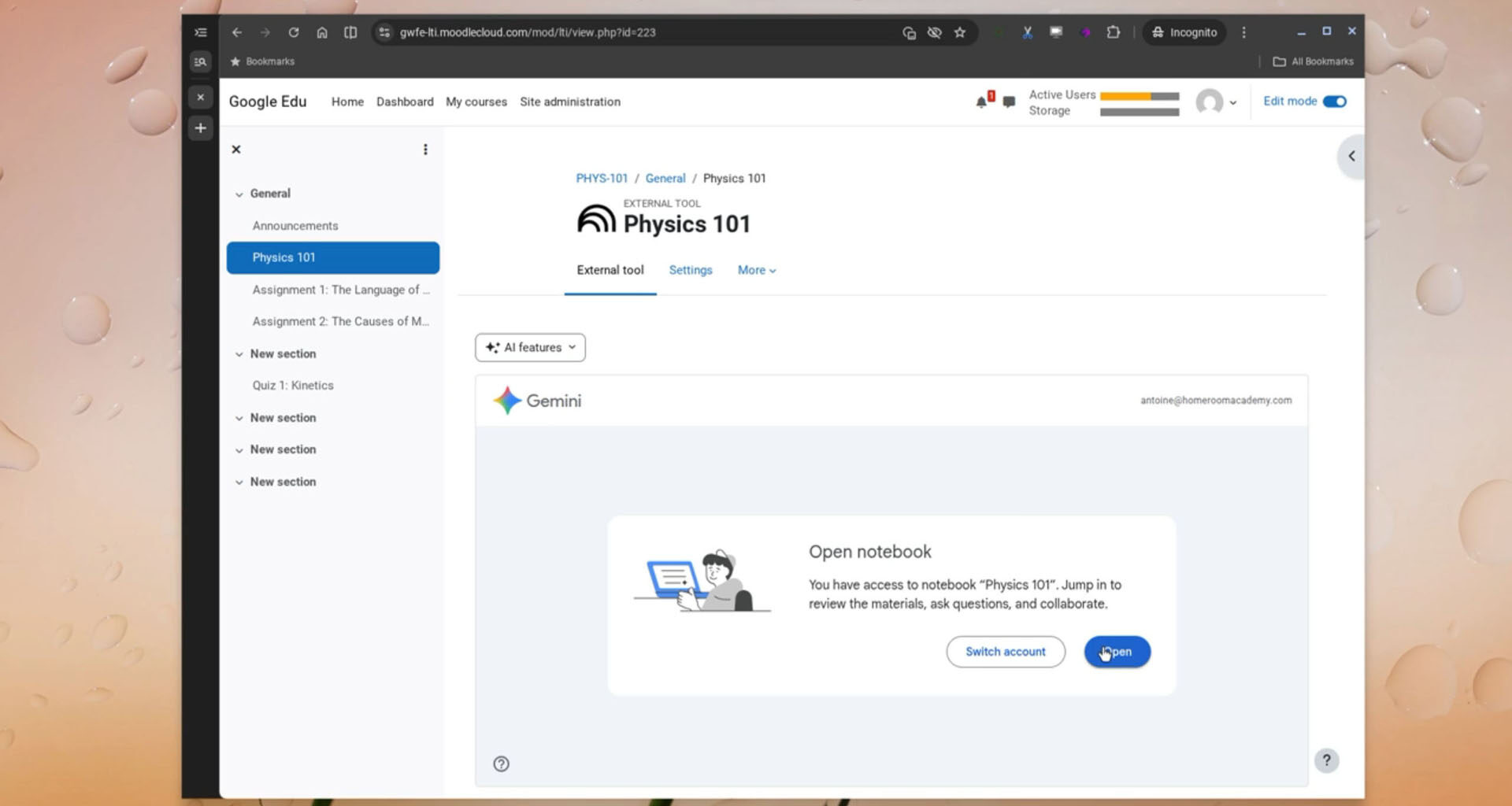Collapse the second-to-last New section
This screenshot has width=1512, height=806.
239,449
